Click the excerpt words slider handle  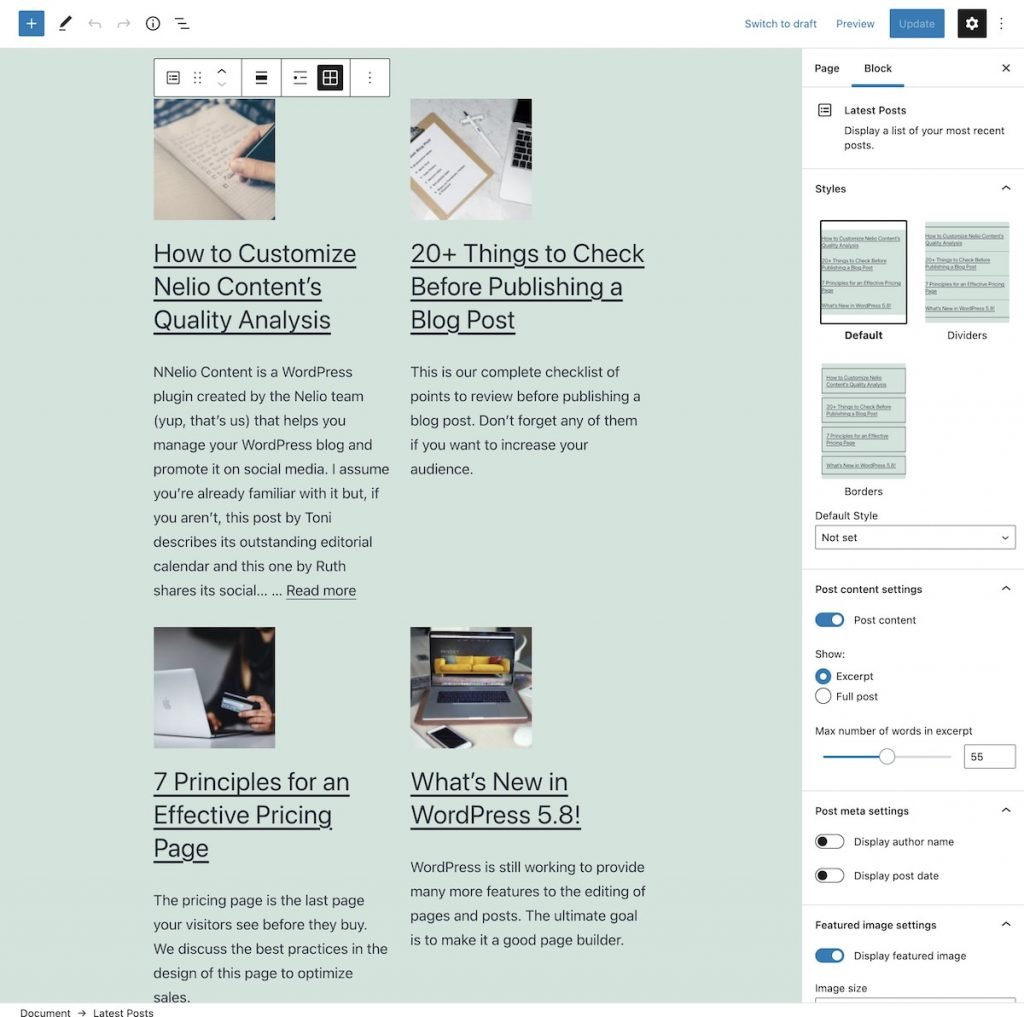point(886,756)
